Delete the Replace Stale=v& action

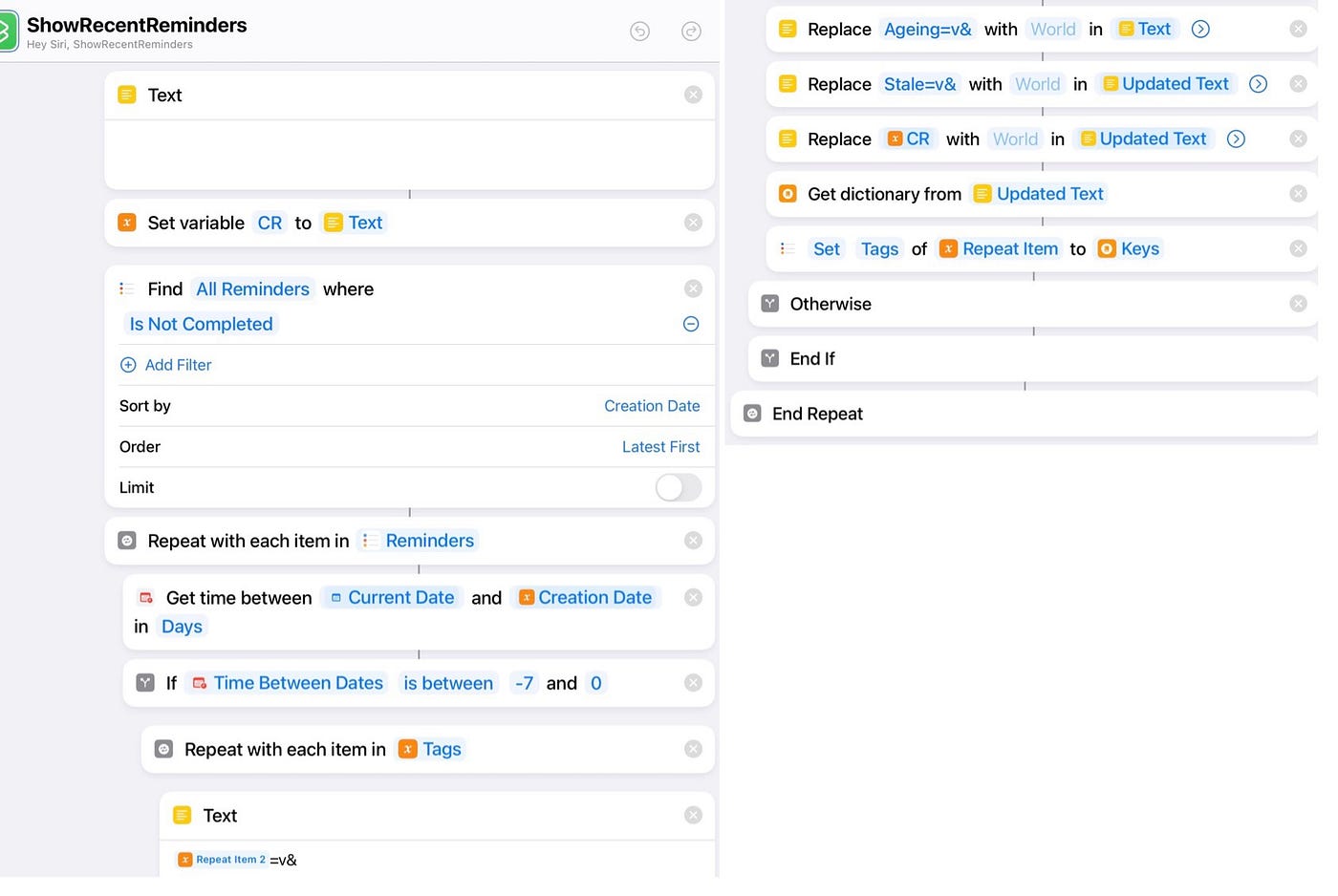(x=1298, y=84)
